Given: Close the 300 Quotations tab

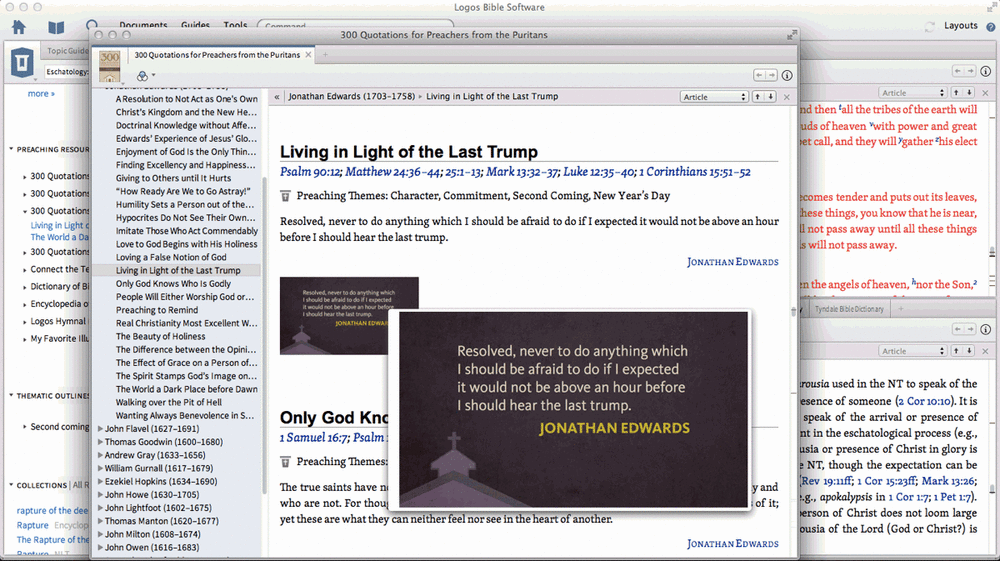Looking at the screenshot, I should [308, 55].
